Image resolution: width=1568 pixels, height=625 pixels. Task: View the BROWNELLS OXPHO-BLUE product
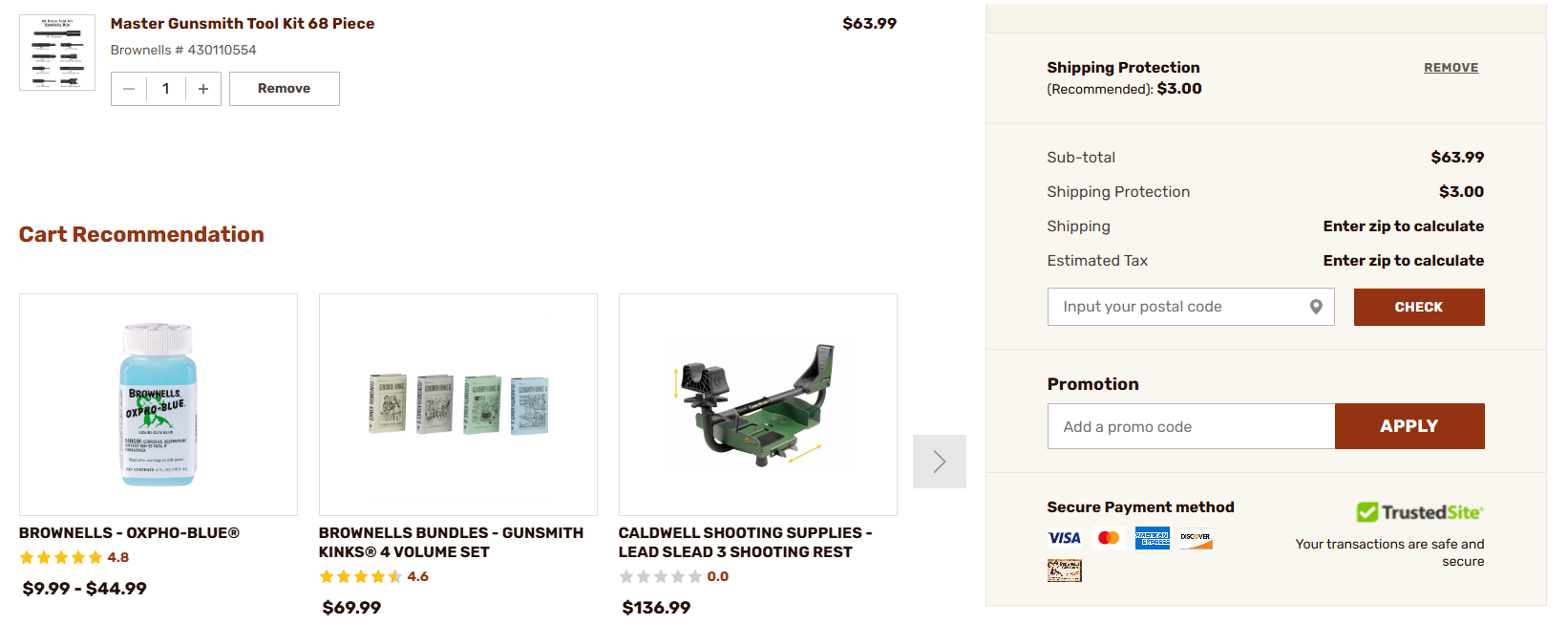pyautogui.click(x=158, y=404)
